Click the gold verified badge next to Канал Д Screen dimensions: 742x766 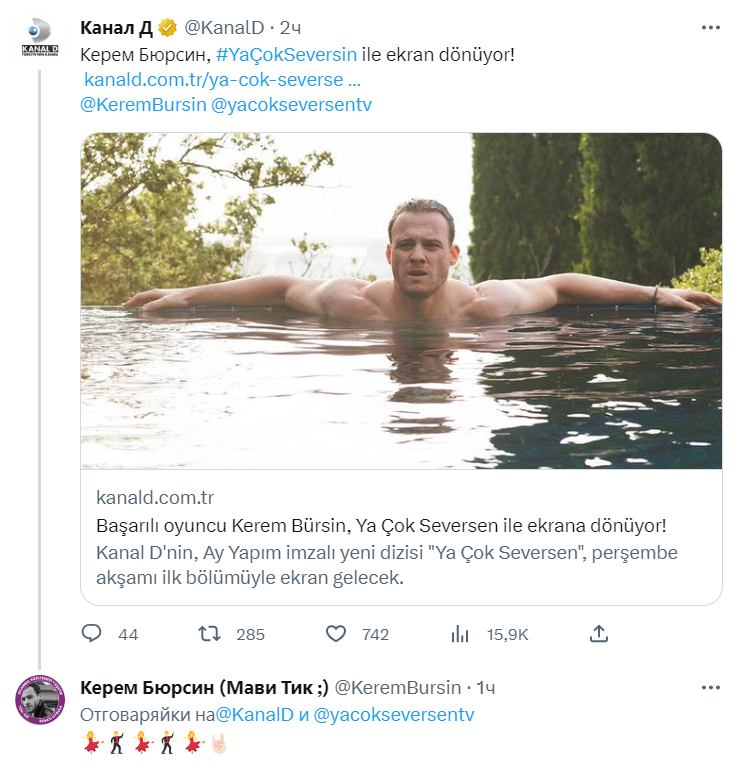[x=169, y=25]
